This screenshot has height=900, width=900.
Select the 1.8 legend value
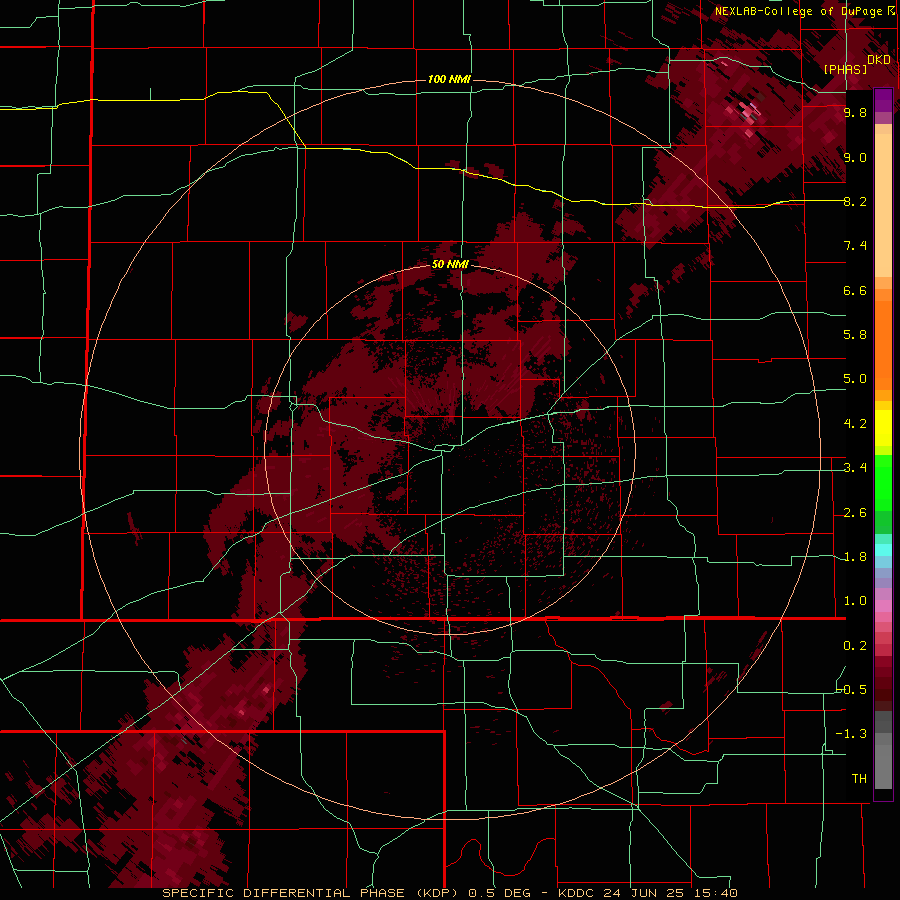pyautogui.click(x=855, y=557)
